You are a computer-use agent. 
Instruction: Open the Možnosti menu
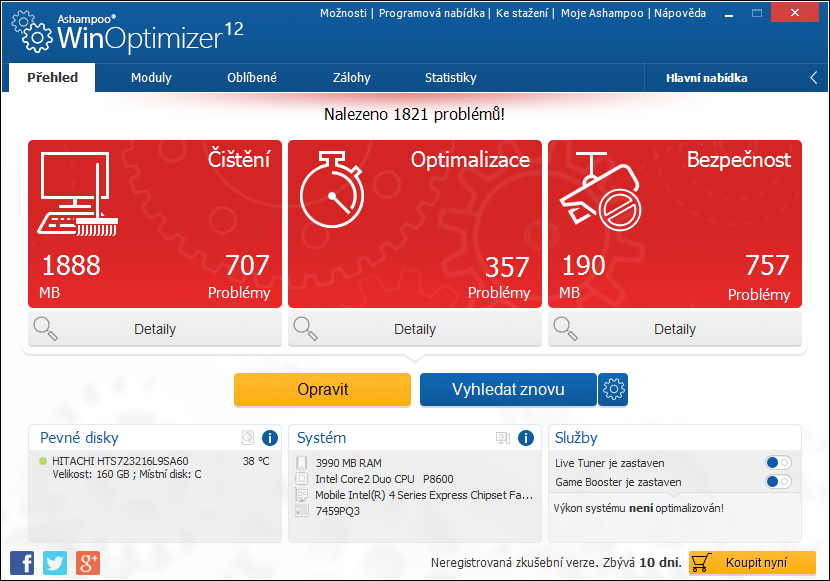pyautogui.click(x=343, y=13)
